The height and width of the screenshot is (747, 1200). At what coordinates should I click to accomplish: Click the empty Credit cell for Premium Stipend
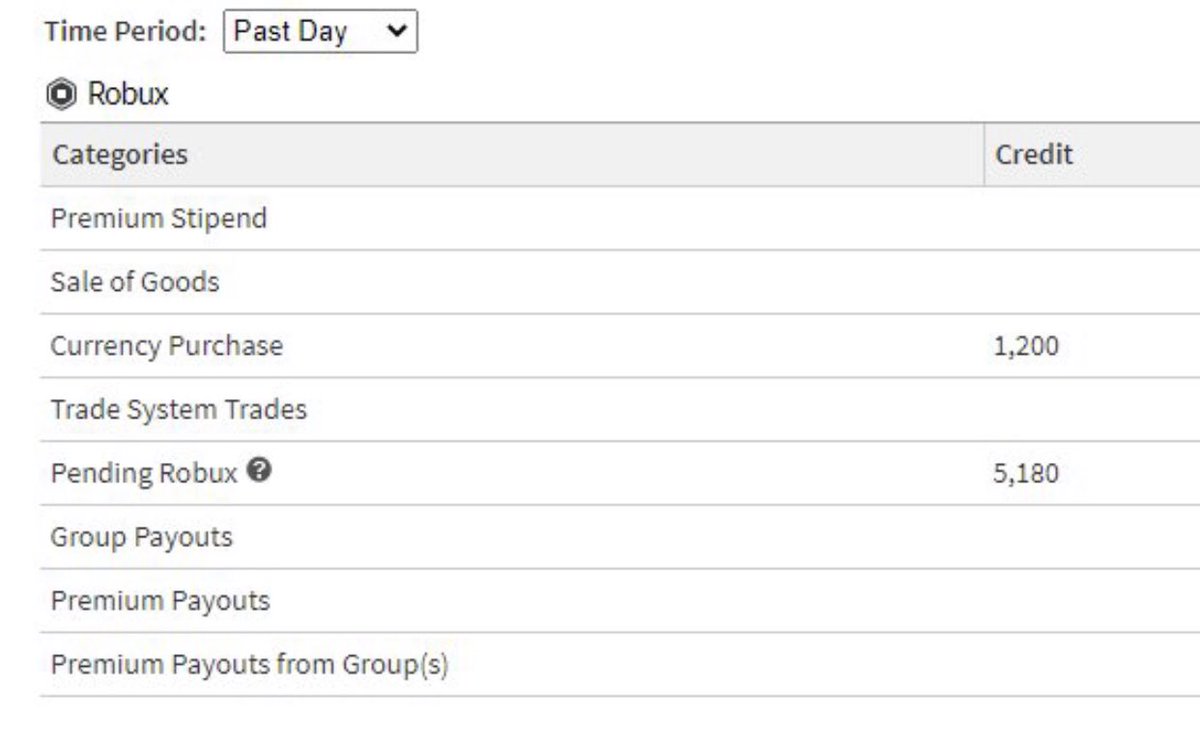click(x=1090, y=218)
